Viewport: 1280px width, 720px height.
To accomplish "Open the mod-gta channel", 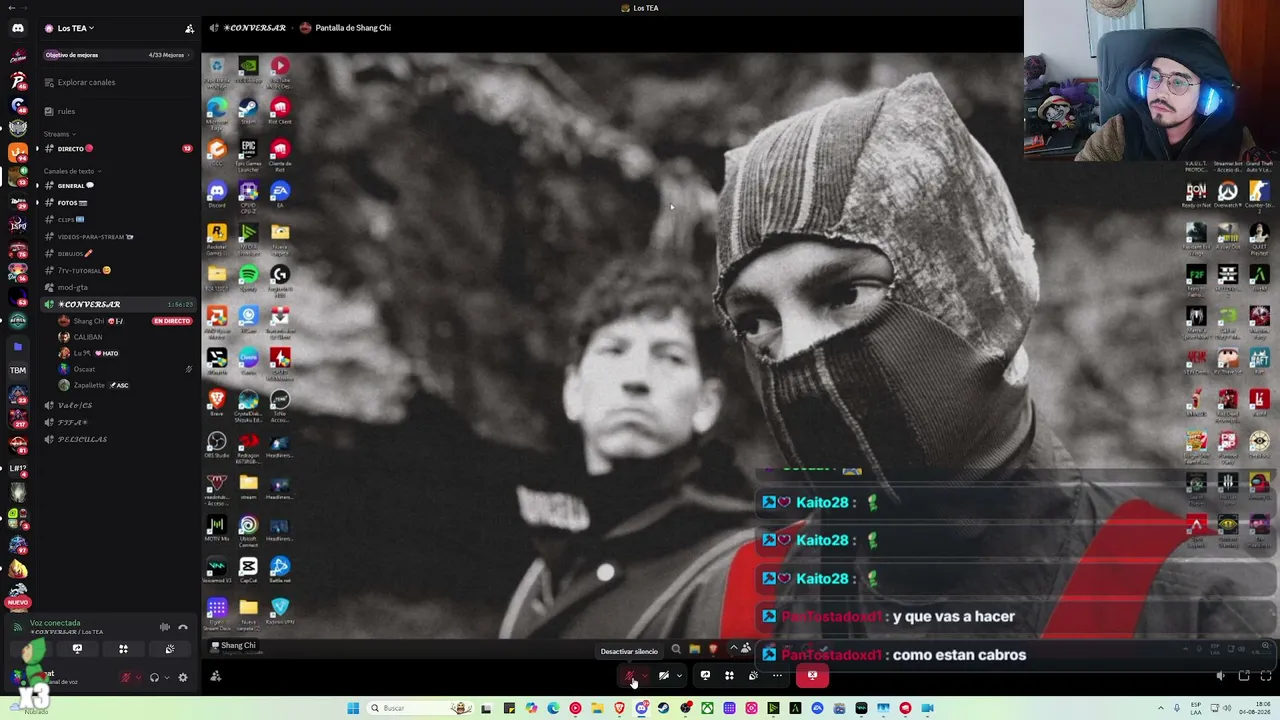I will coord(117,288).
